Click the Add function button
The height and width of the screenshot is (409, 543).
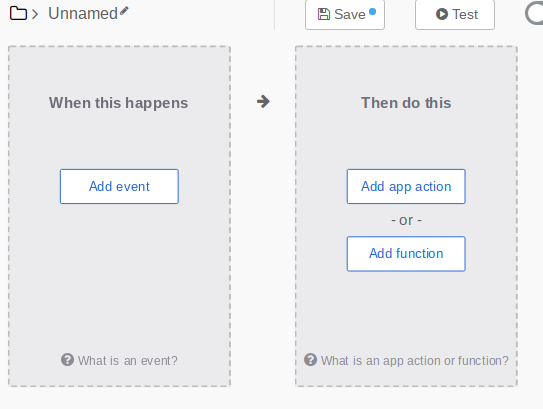pos(406,254)
